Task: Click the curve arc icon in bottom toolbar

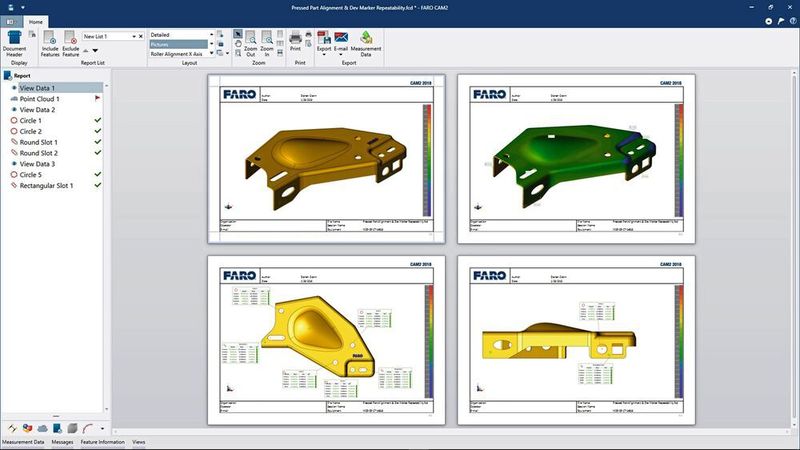Action: [88, 428]
